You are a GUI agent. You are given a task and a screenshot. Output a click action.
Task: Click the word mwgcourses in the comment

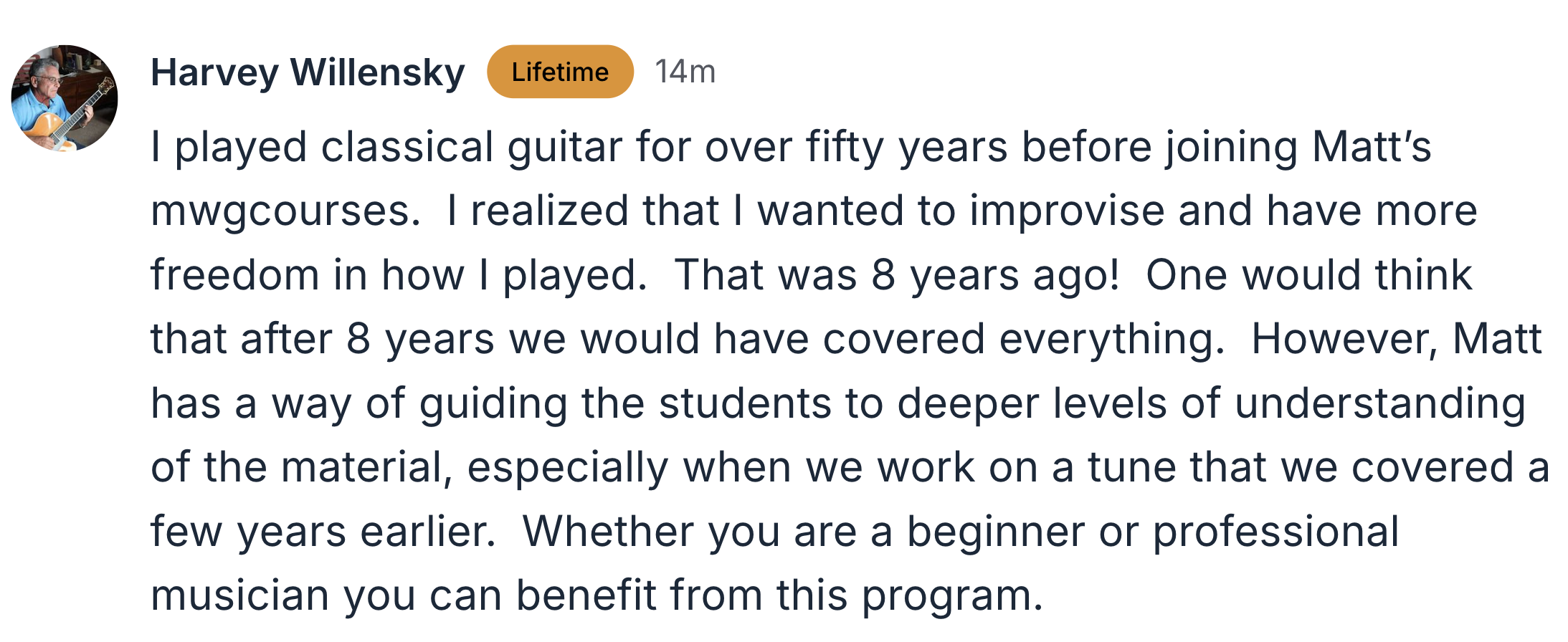coord(285,212)
